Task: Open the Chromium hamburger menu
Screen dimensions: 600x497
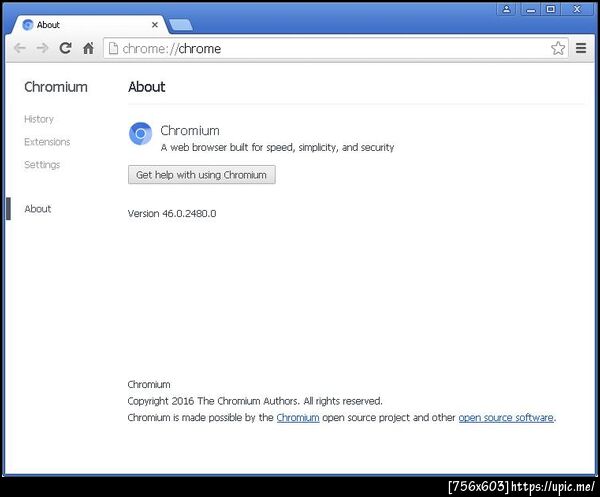Action: tap(581, 48)
